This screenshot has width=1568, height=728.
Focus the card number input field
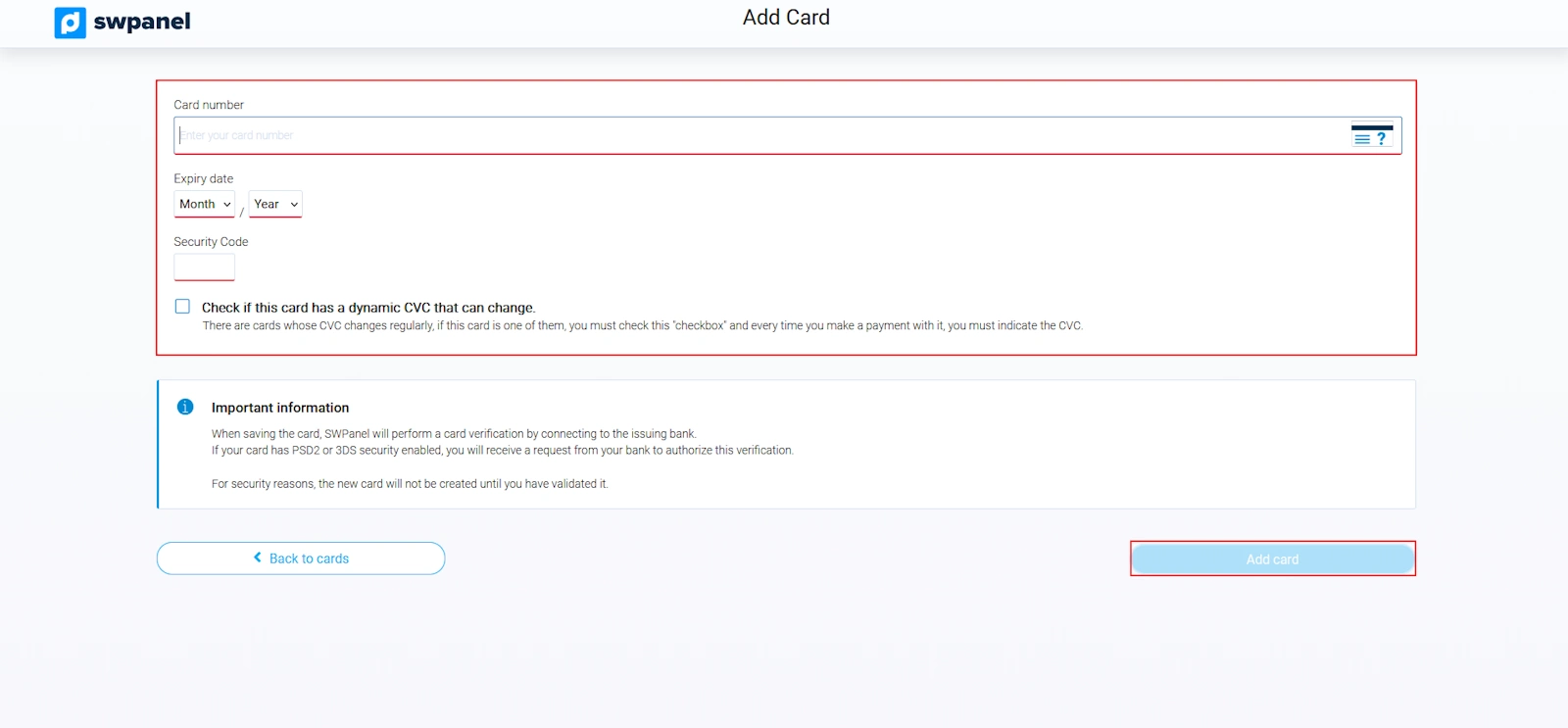click(755, 136)
